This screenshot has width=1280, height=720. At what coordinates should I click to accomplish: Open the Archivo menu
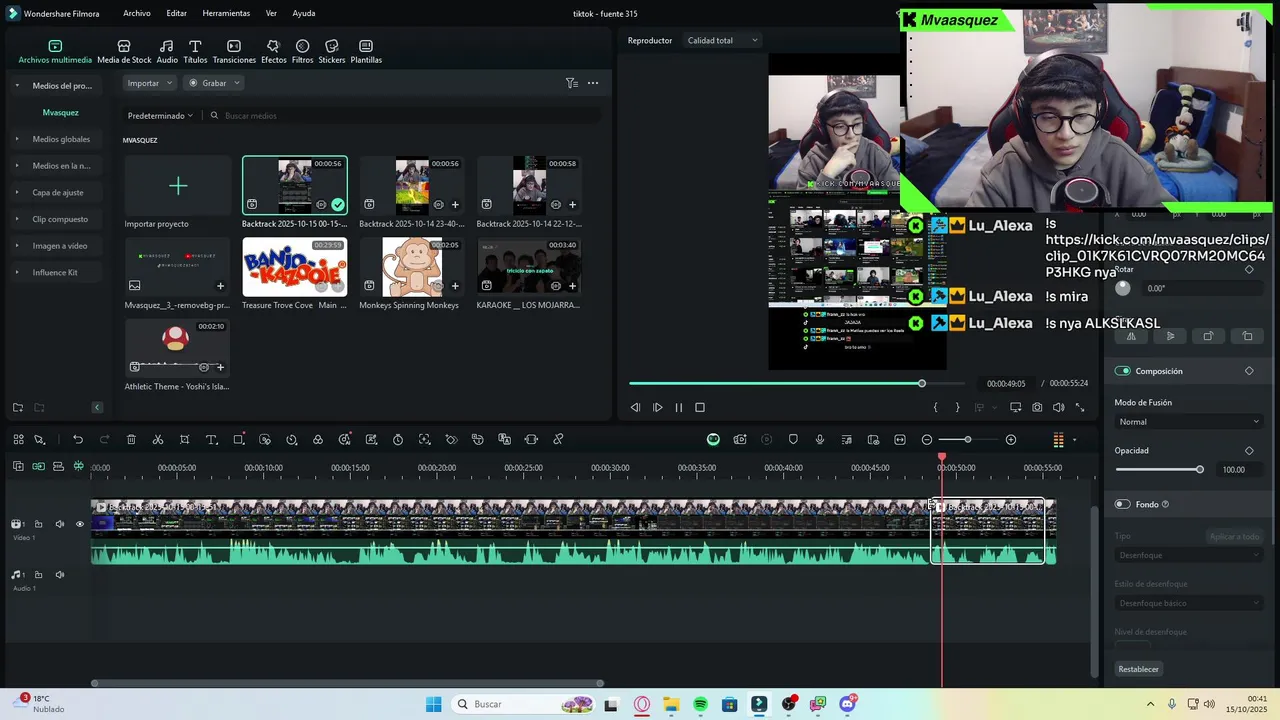[137, 14]
